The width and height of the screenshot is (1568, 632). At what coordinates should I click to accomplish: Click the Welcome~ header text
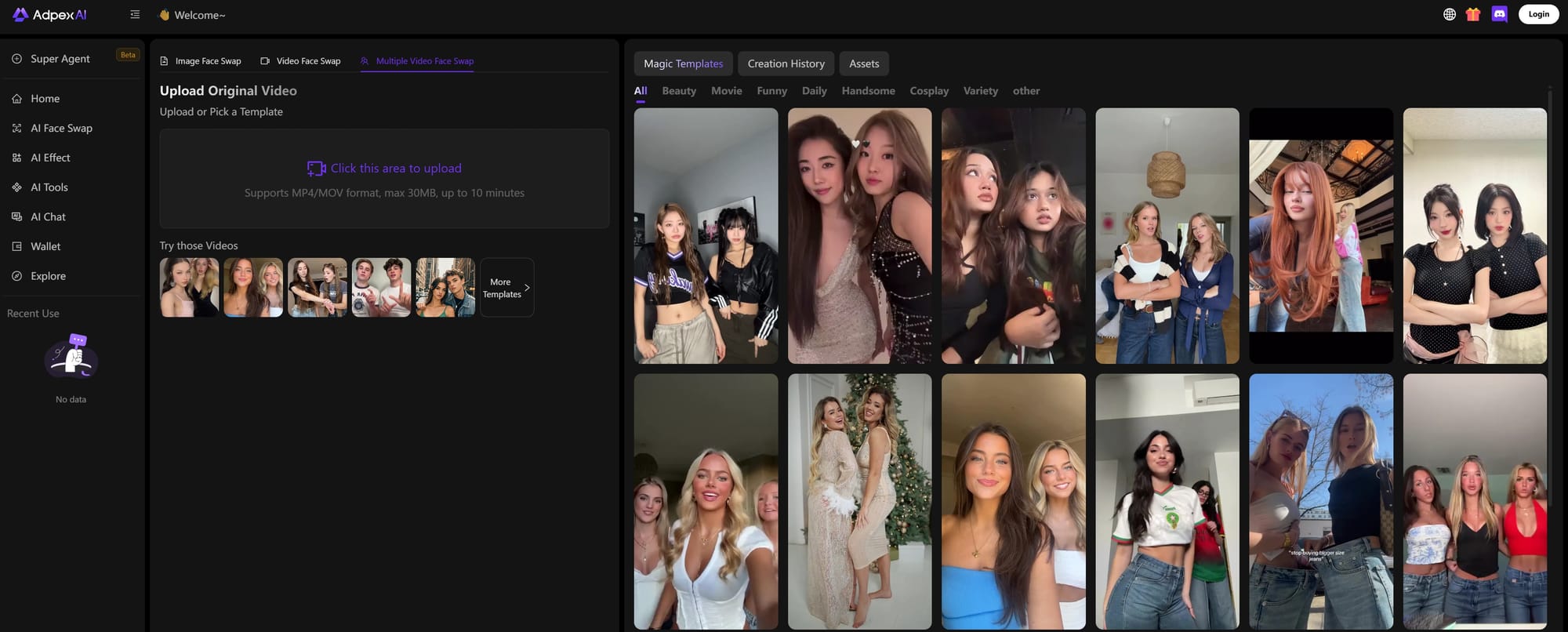click(x=199, y=15)
